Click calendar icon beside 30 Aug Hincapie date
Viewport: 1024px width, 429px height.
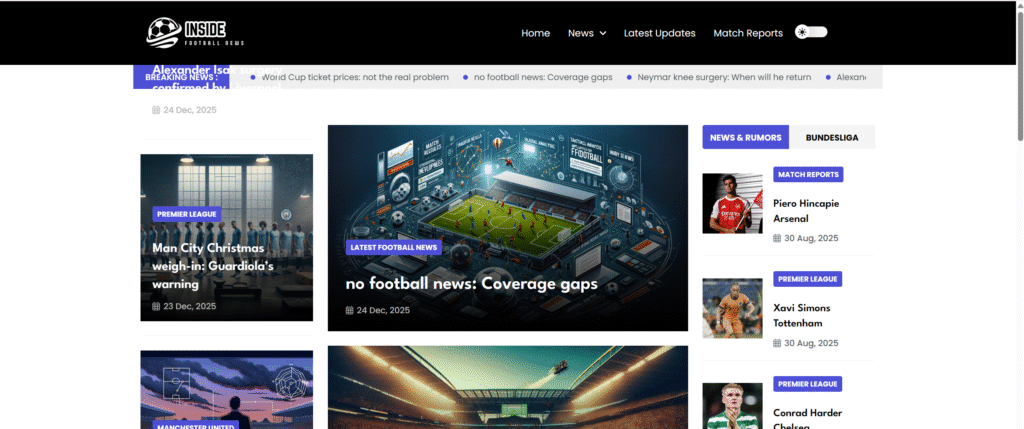[x=777, y=238]
